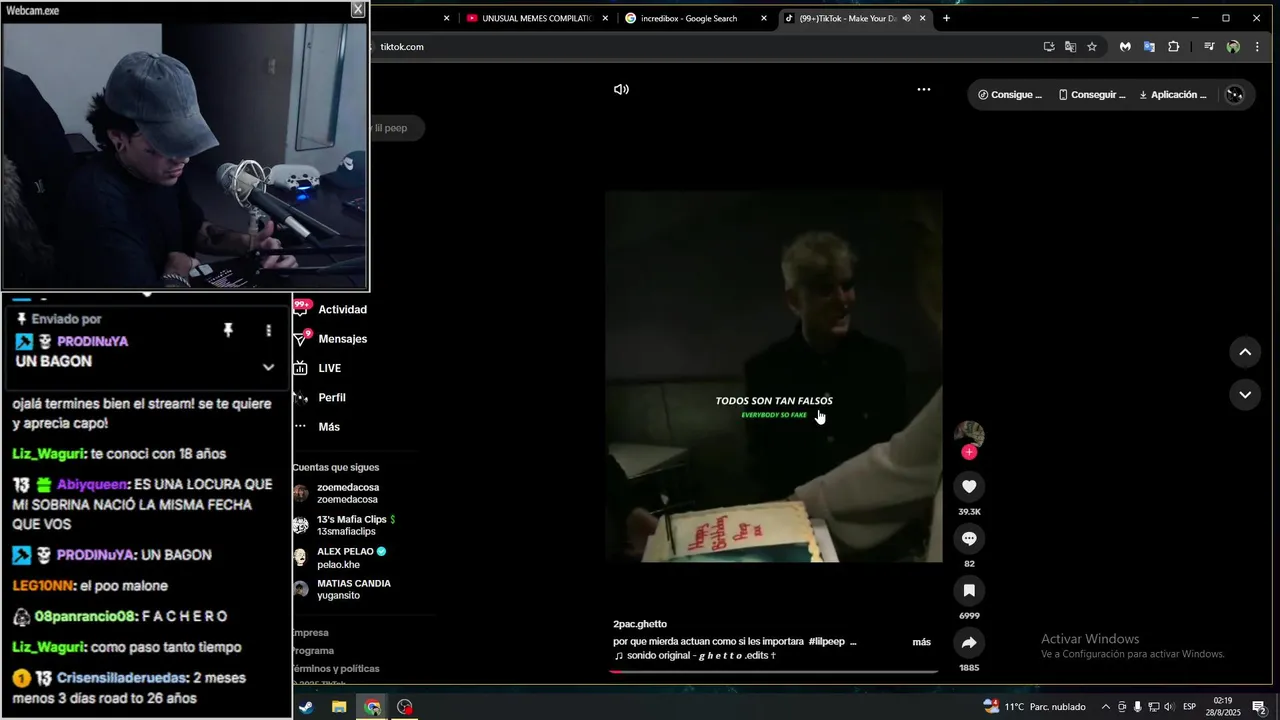This screenshot has height=720, width=1280.
Task: Click the Aplicación download button
Action: pyautogui.click(x=1173, y=95)
